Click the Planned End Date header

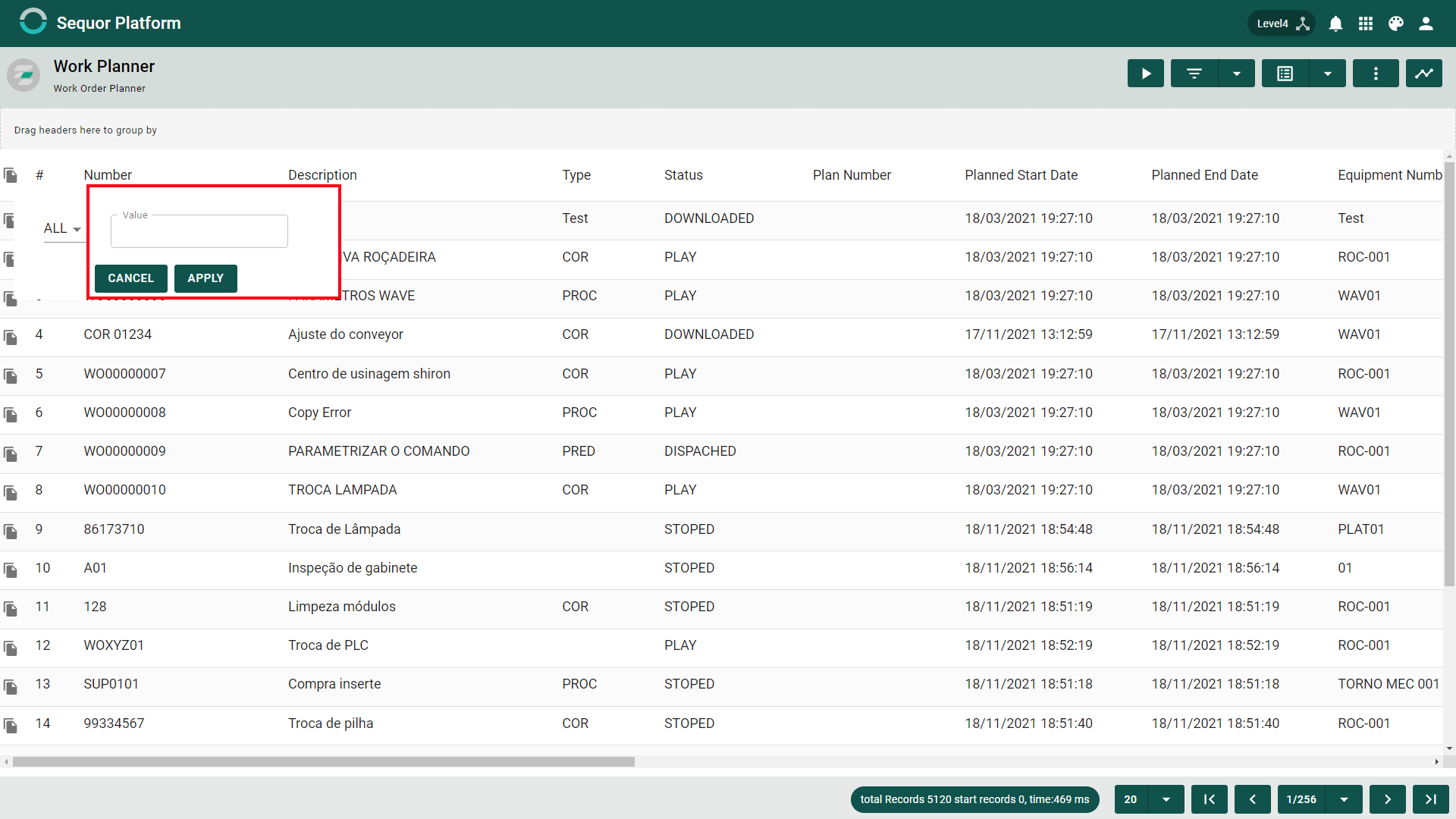1204,175
